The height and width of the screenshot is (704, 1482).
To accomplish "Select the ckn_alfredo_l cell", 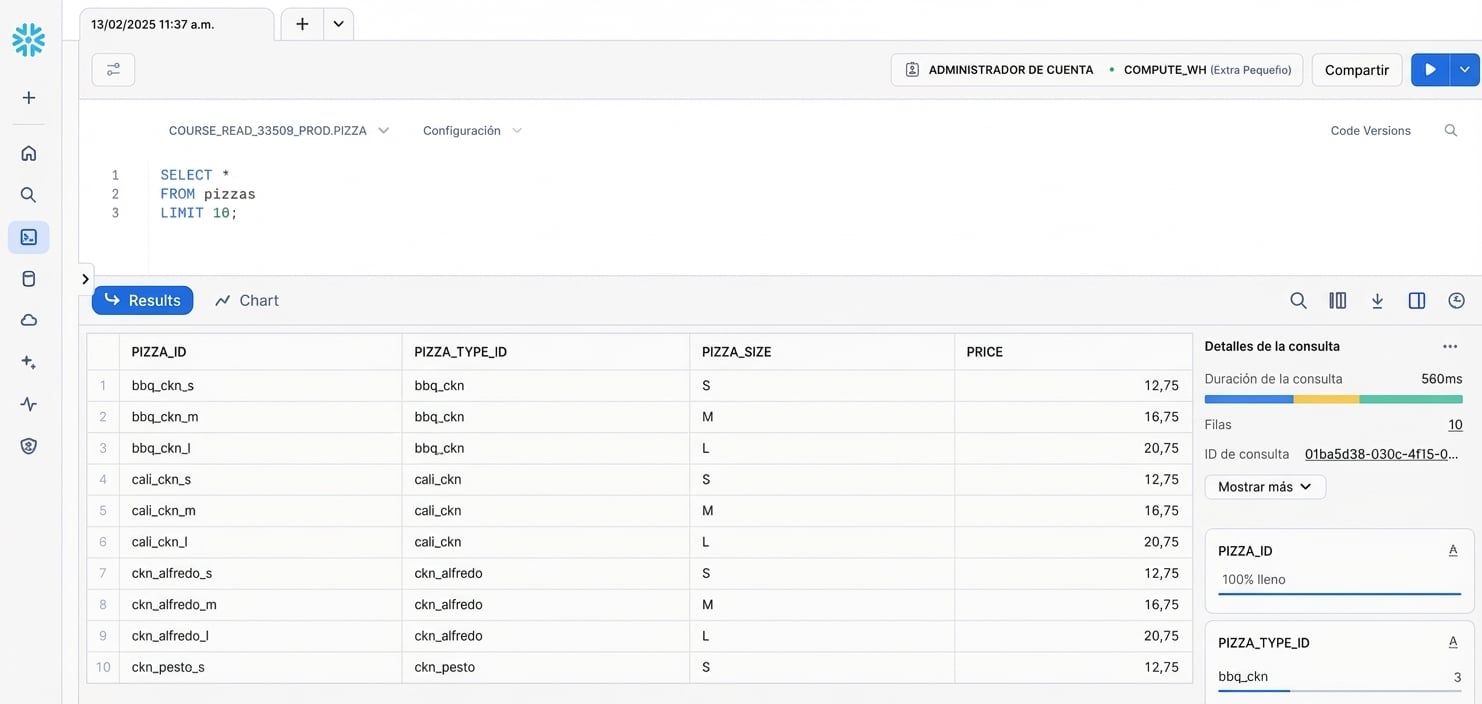I will click(261, 636).
